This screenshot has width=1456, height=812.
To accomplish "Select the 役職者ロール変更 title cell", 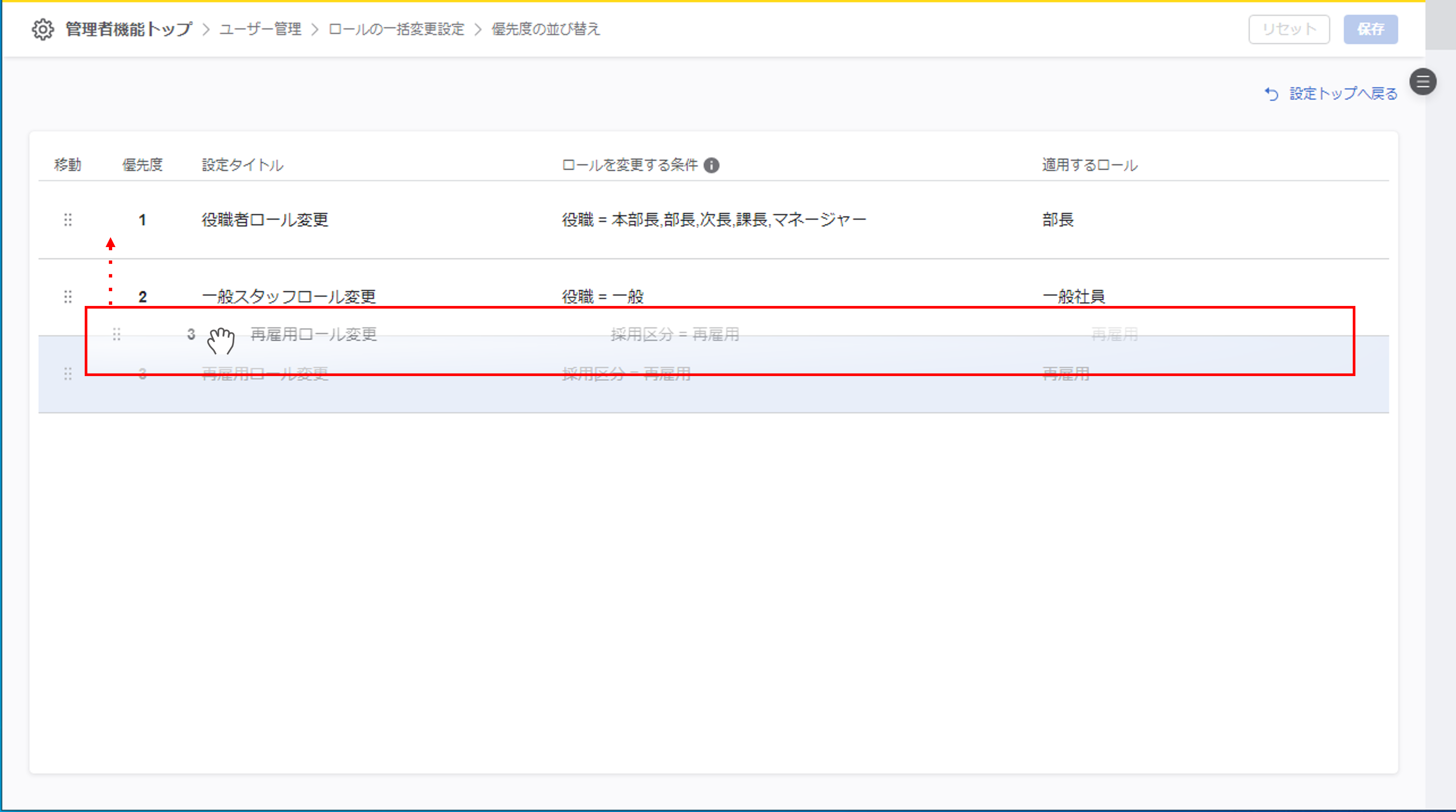I will point(265,220).
